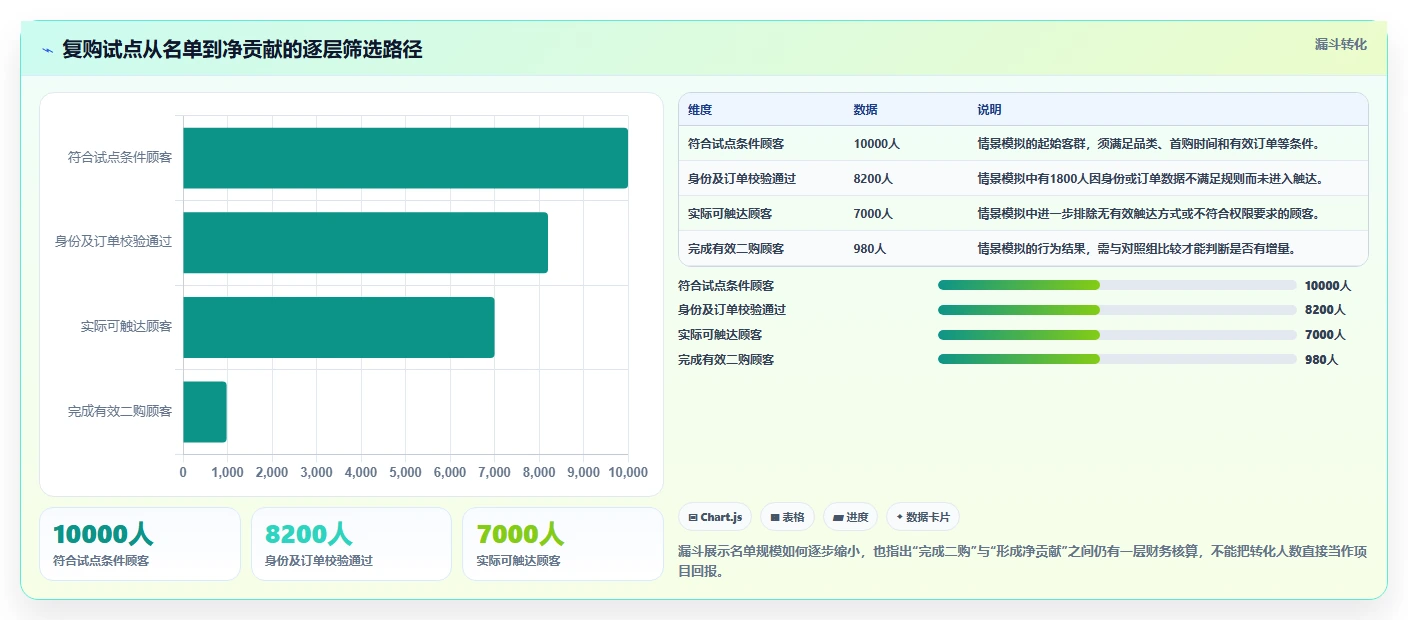Click the 980人 cell in the table
Viewport: 1408px width, 620px height.
(870, 249)
